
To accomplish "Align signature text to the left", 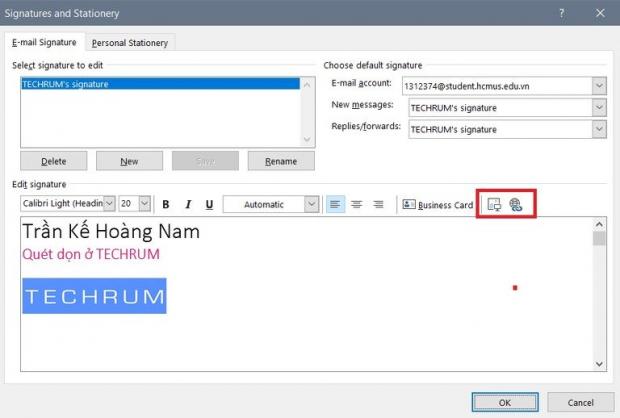I will (336, 204).
